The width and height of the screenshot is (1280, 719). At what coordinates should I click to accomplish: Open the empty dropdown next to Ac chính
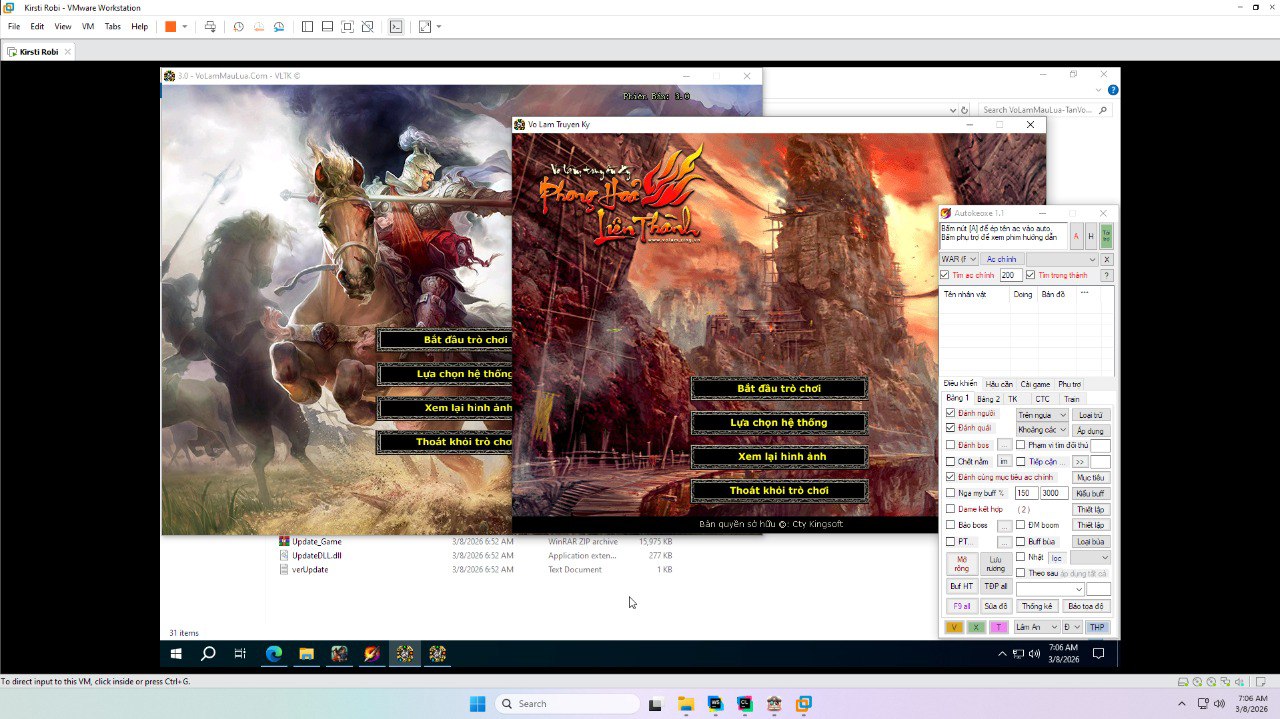pyautogui.click(x=1062, y=259)
